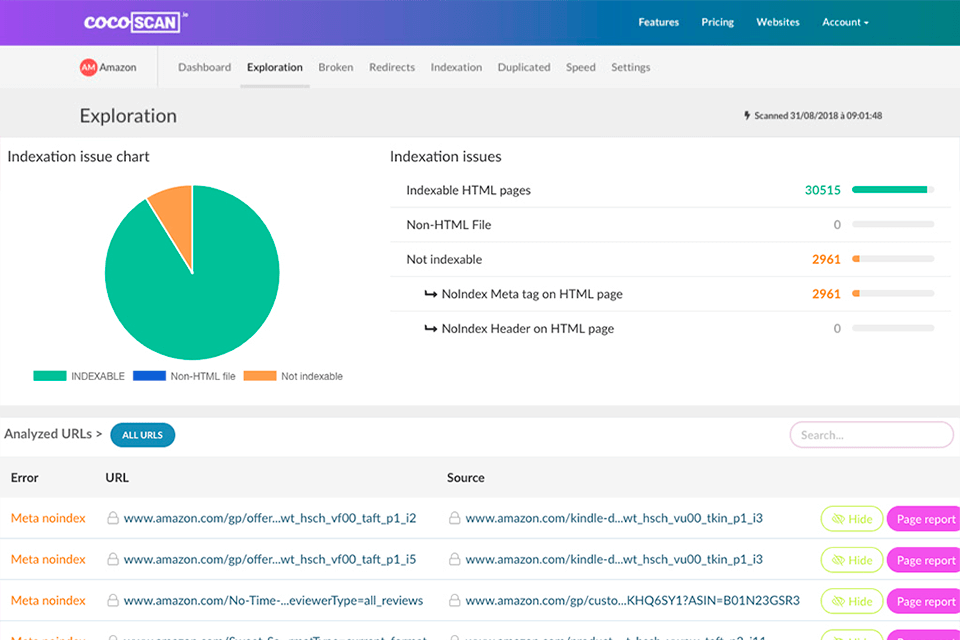Screen dimensions: 960x640
Task: Hide the first Meta noindex row
Action: coord(852,519)
